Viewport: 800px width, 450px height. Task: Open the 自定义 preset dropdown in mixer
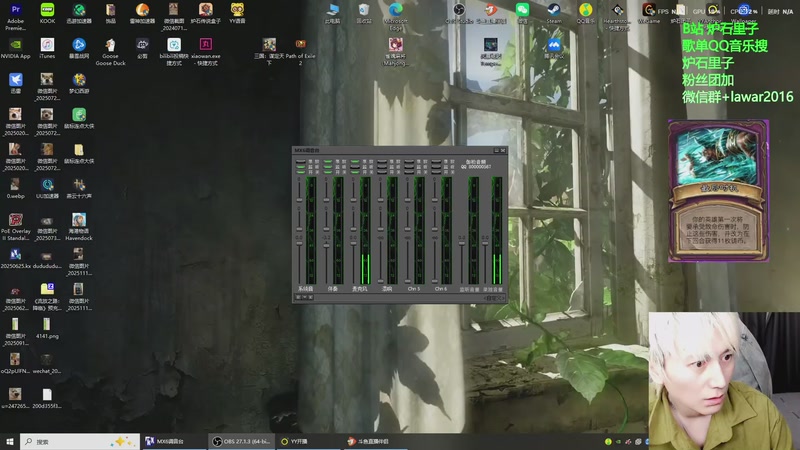[494, 298]
